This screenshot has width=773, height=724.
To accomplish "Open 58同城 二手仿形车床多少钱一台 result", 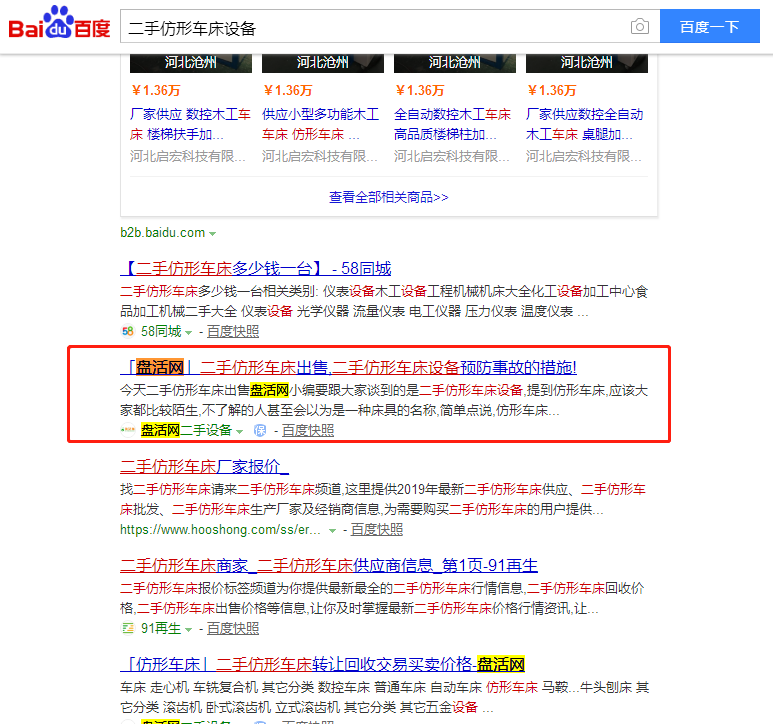I will (255, 269).
